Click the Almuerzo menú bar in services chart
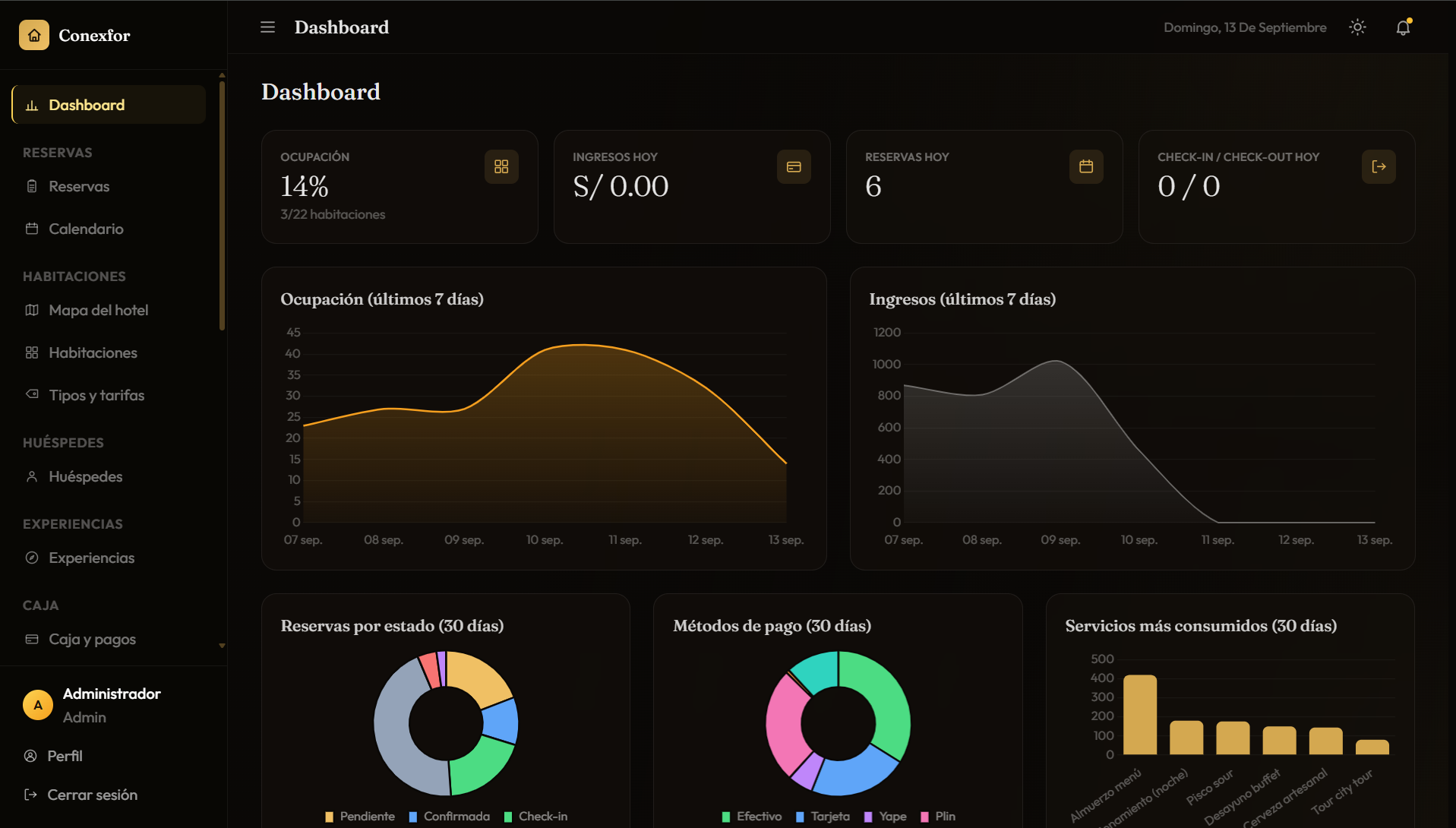The width and height of the screenshot is (1456, 828). 1140,715
